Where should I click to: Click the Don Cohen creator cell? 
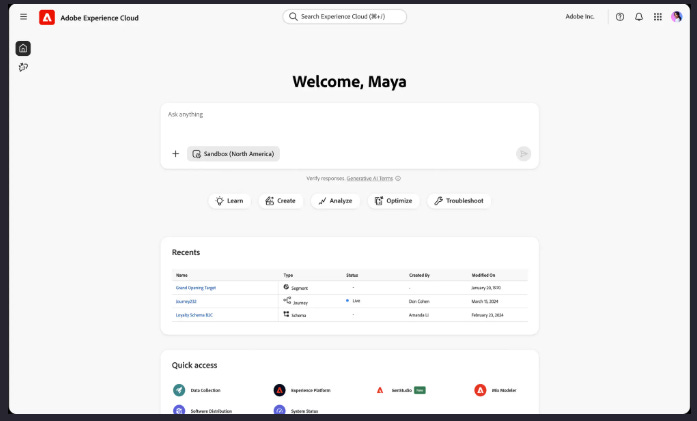coord(419,301)
